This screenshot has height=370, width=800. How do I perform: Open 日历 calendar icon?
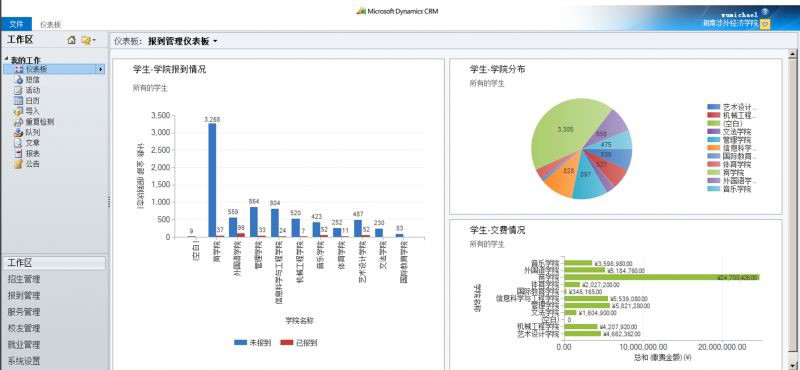[18, 101]
